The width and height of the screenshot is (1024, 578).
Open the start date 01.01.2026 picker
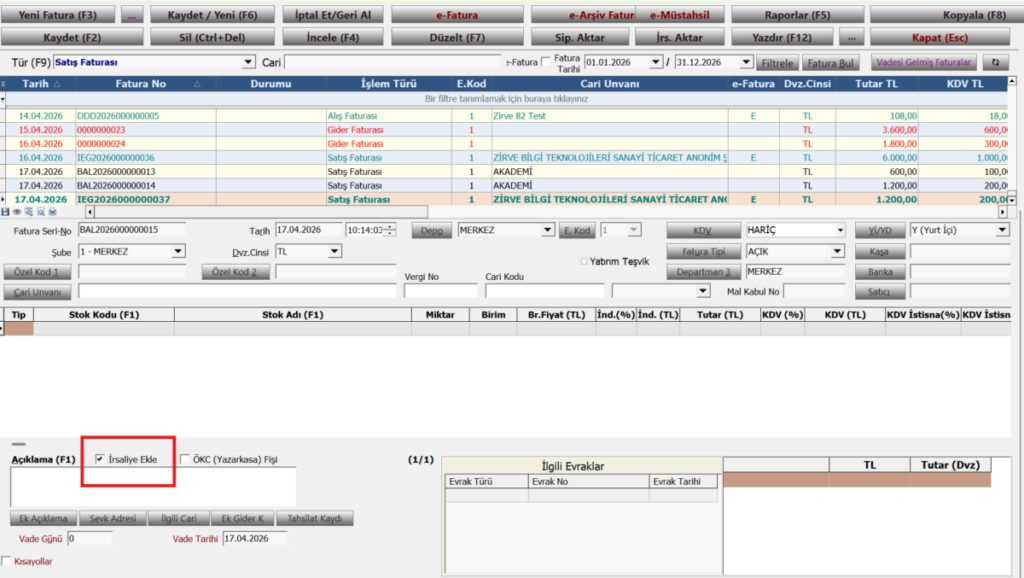click(x=656, y=62)
